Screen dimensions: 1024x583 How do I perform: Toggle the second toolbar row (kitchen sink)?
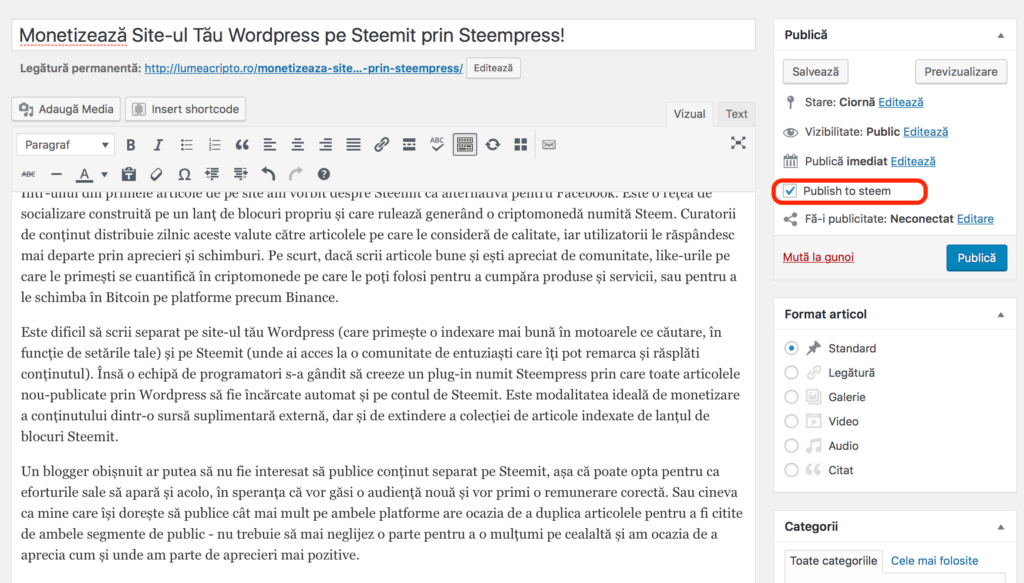465,145
